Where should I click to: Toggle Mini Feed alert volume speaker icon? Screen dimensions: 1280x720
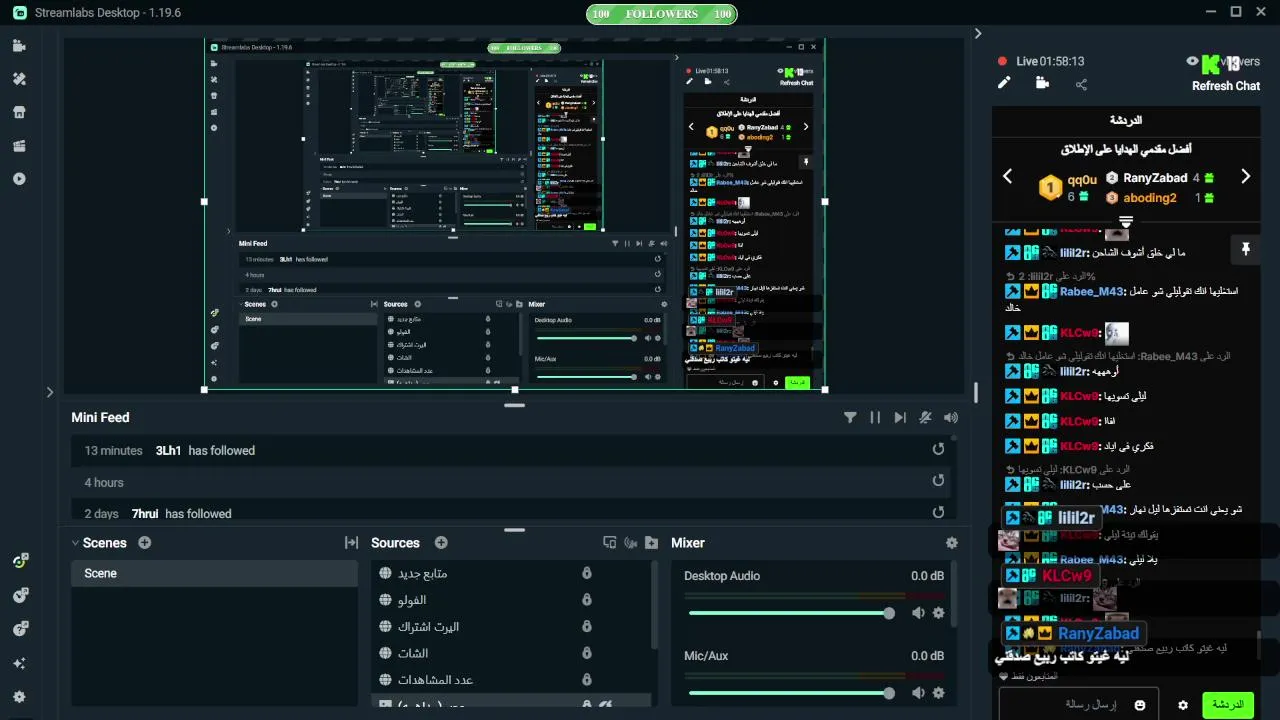coord(951,418)
